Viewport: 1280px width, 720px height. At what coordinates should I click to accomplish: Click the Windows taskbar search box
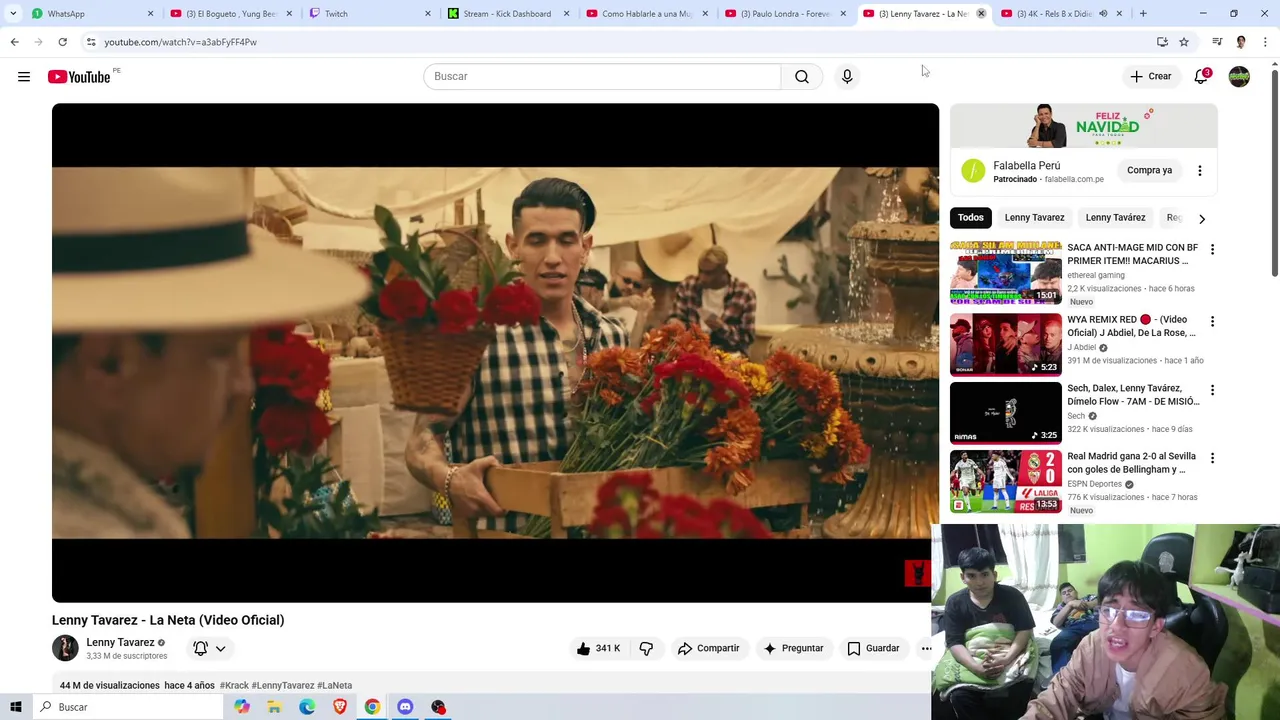(x=127, y=707)
